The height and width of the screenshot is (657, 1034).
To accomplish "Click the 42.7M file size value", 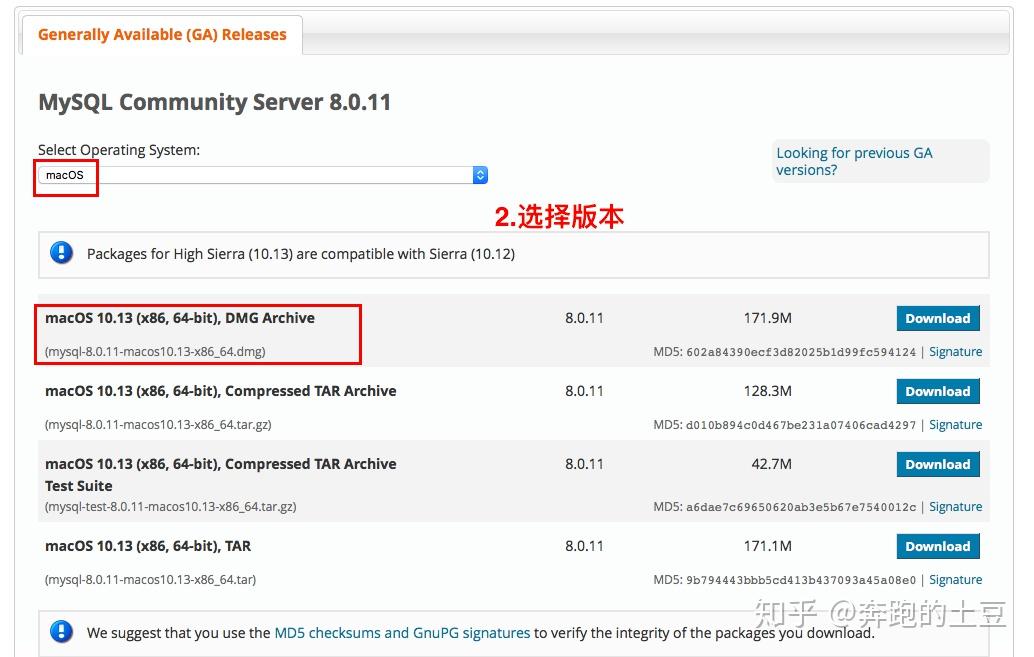I will [772, 464].
